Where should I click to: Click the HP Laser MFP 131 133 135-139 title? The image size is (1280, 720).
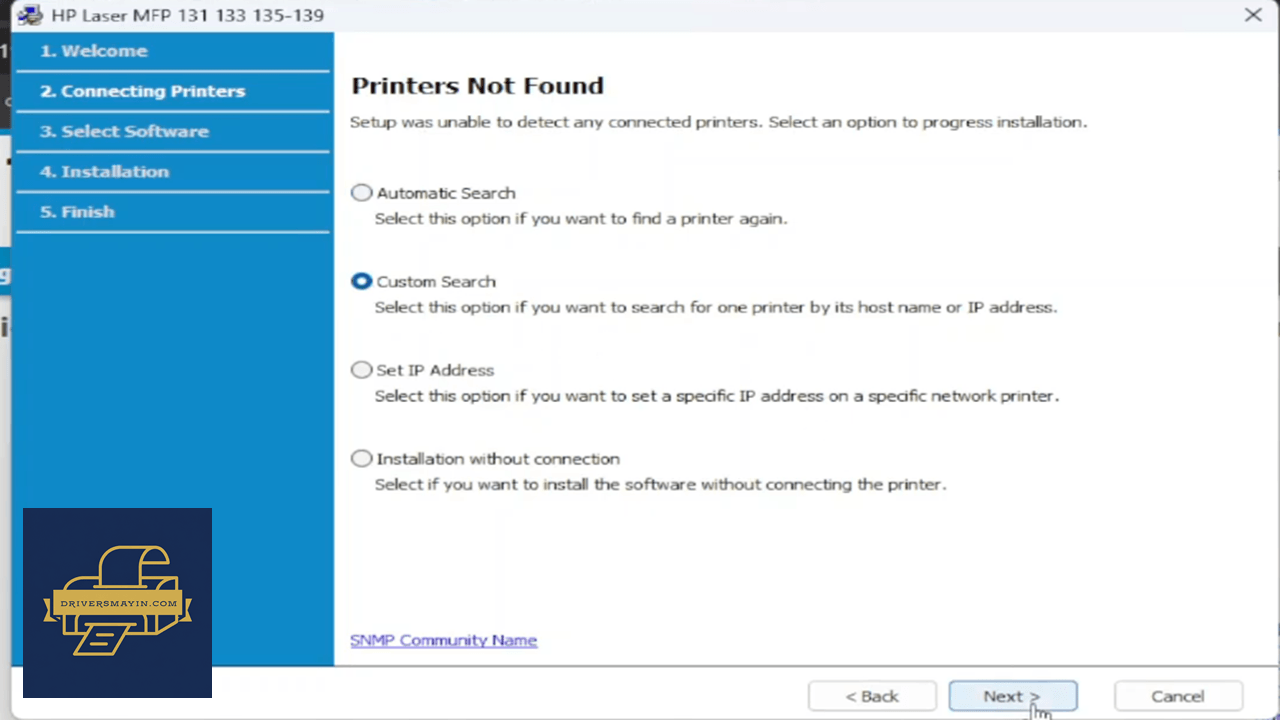(x=187, y=16)
